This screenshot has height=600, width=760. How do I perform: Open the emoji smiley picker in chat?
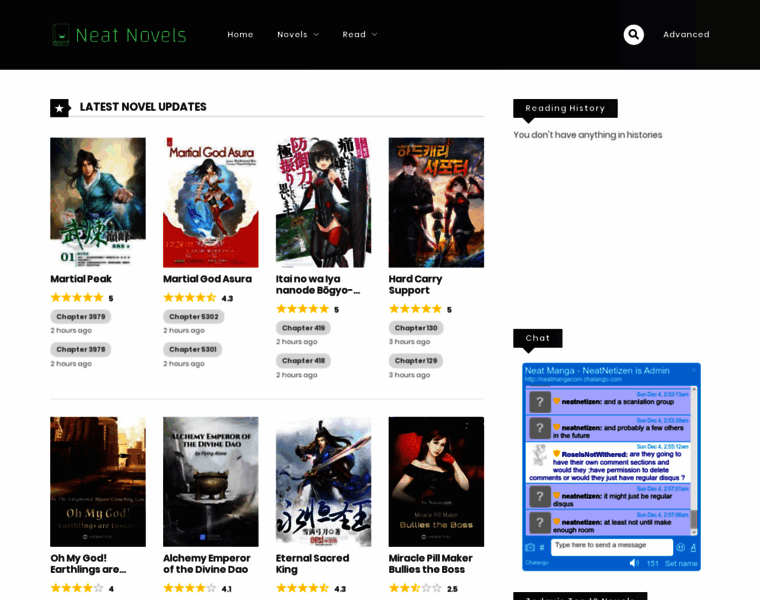click(681, 547)
